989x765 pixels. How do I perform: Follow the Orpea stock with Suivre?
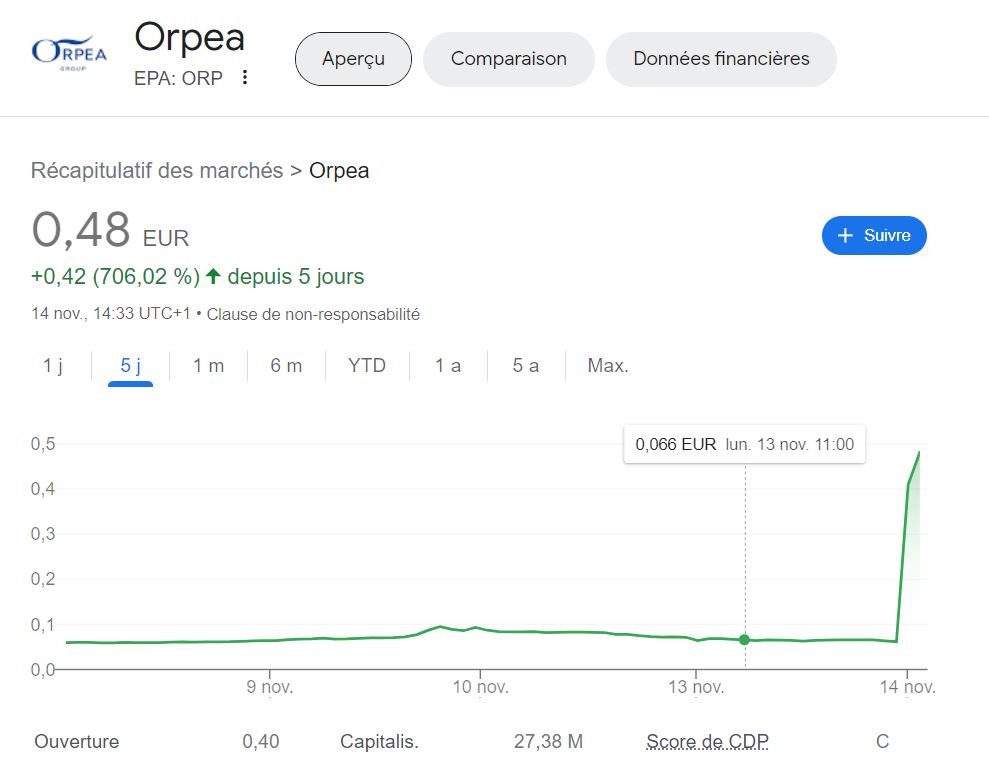[x=874, y=236]
